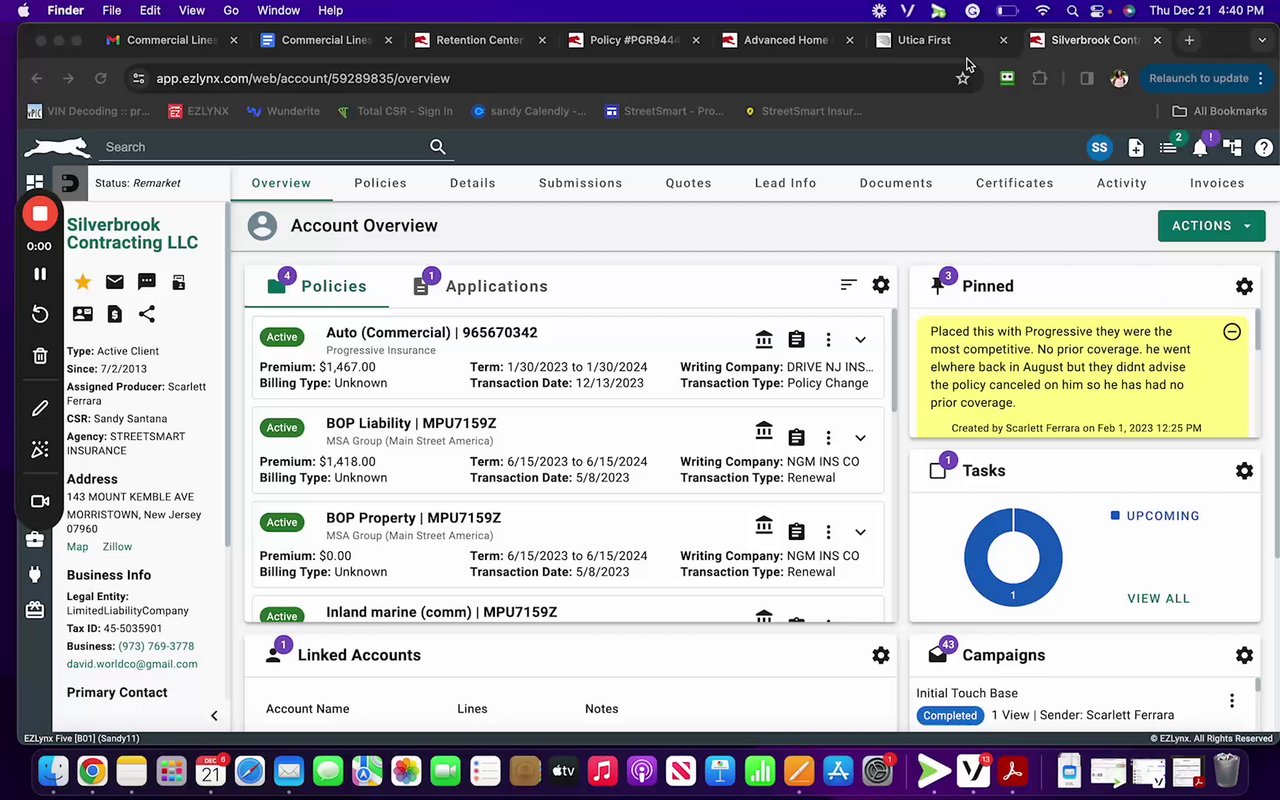This screenshot has height=800, width=1280.
Task: Open the add new document icon in header
Action: (x=1136, y=148)
